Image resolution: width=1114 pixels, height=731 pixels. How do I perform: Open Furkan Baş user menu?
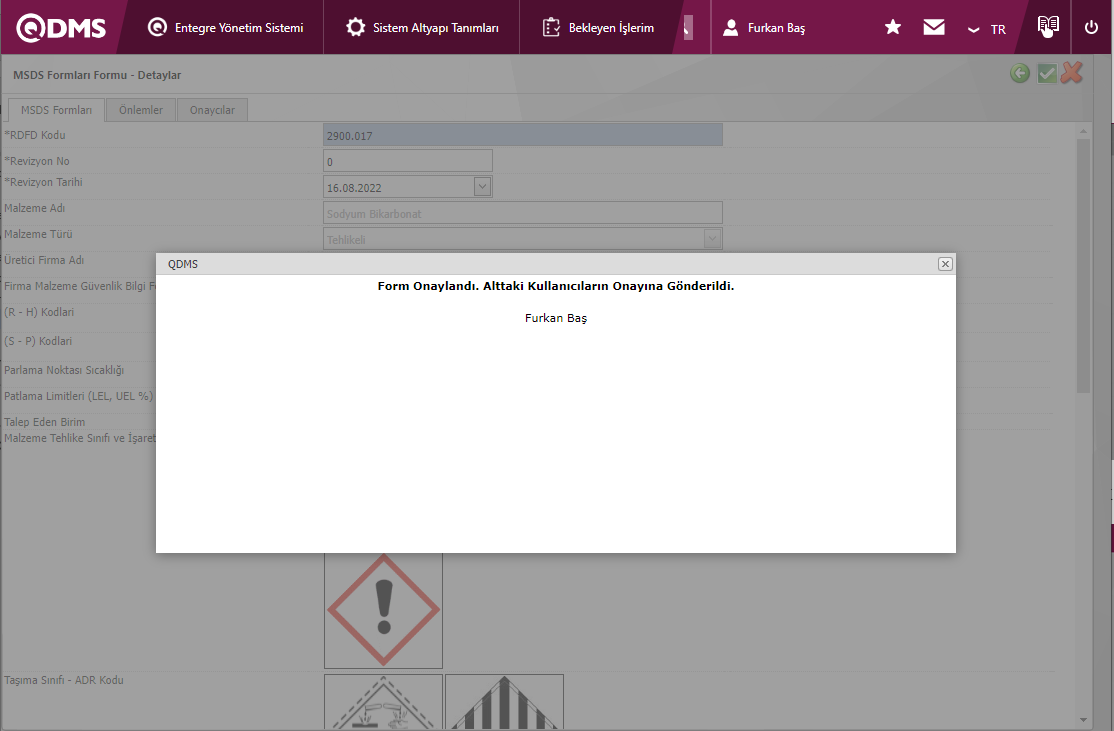pyautogui.click(x=764, y=28)
